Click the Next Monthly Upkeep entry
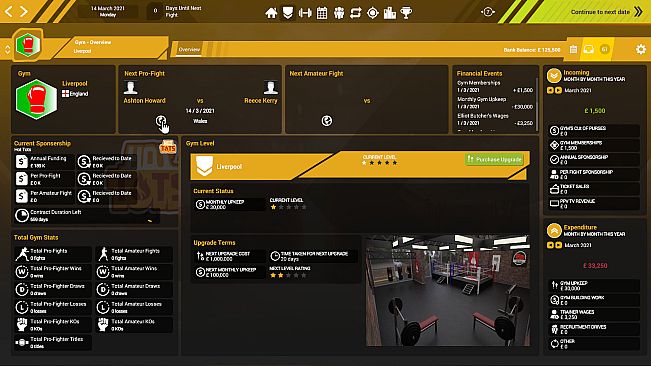The width and height of the screenshot is (651, 366). point(229,272)
